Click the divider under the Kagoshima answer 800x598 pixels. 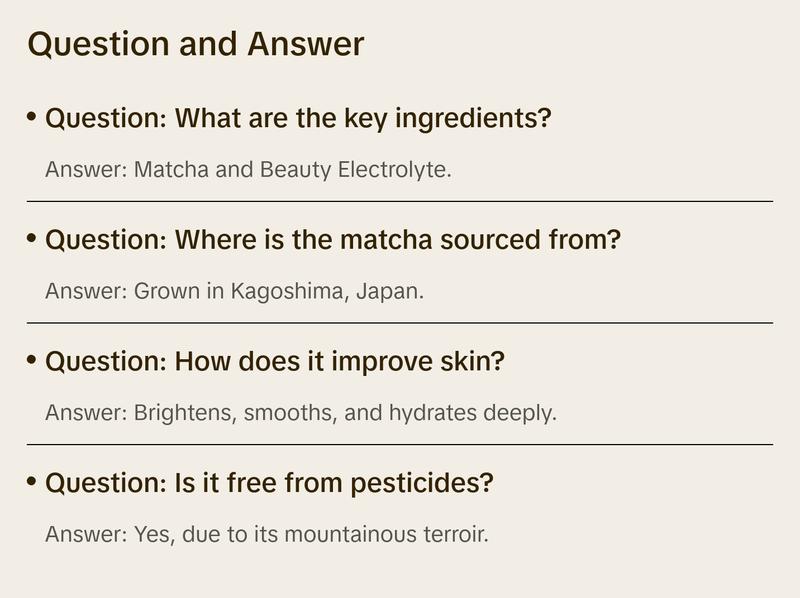coord(400,323)
